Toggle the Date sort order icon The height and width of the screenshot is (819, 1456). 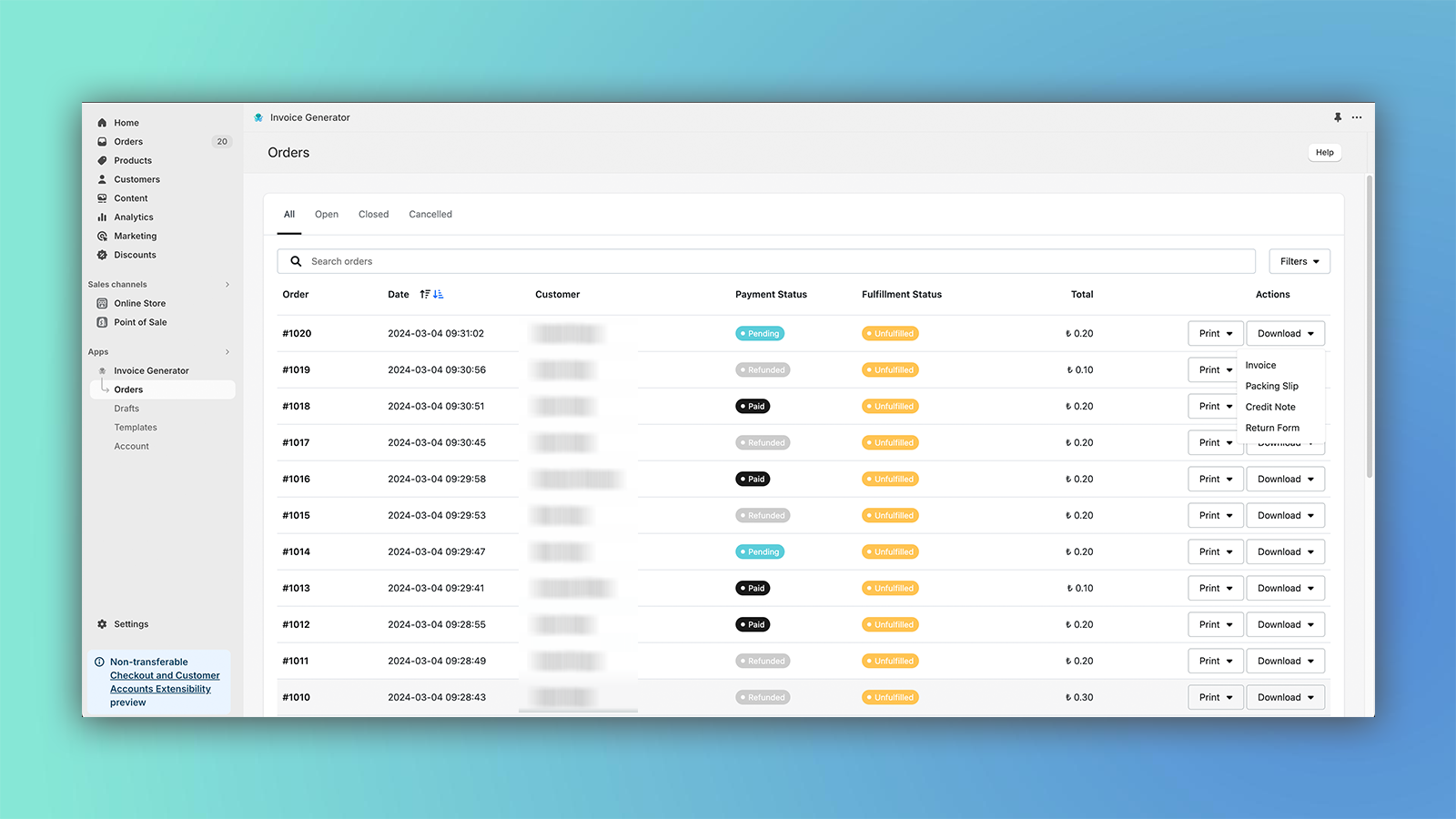431,295
